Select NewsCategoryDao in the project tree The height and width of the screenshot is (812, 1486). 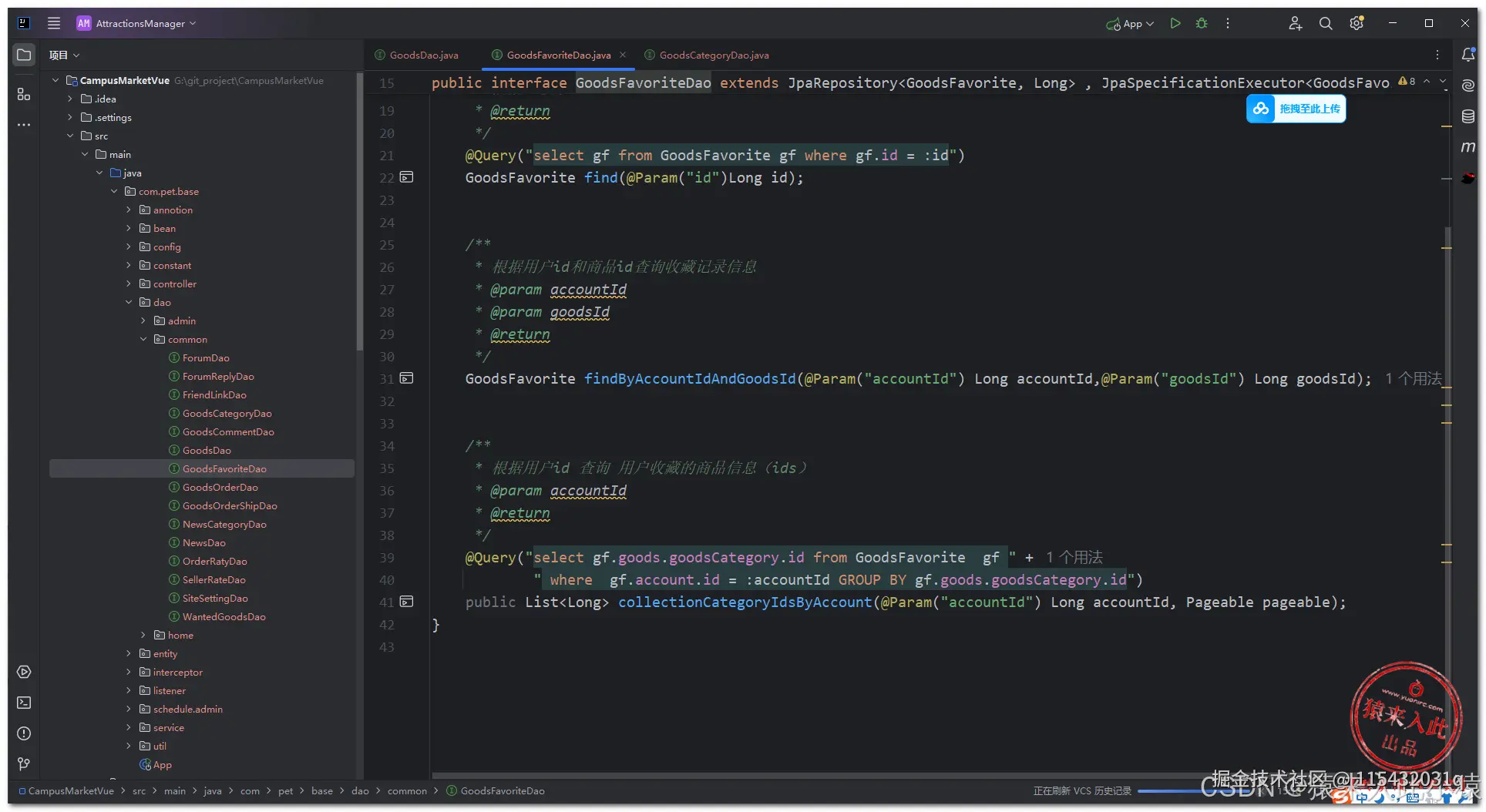click(224, 524)
